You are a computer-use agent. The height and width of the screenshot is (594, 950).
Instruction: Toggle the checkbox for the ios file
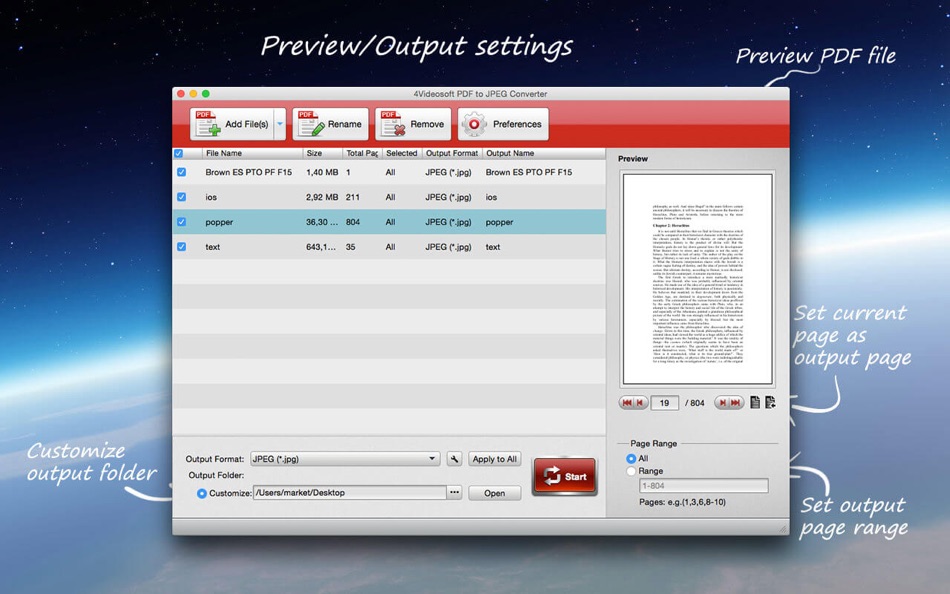[181, 197]
